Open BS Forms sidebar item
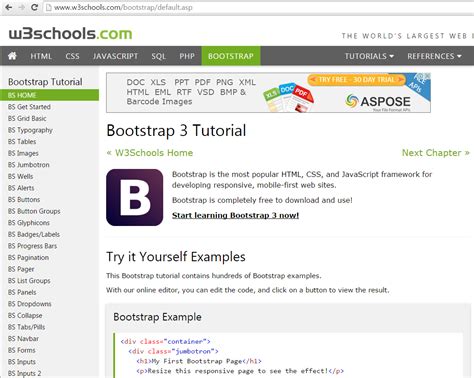Viewport: 474px width, 378px height. (x=22, y=350)
